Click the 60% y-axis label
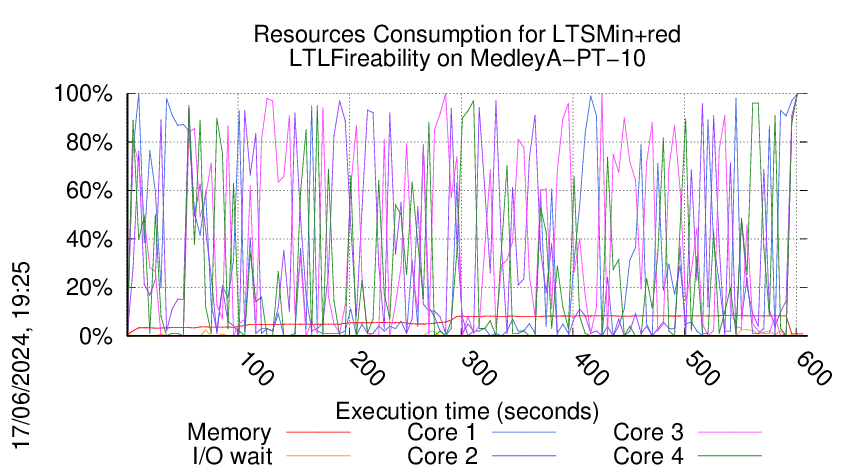Screen dimensions: 850x475 pos(89,191)
